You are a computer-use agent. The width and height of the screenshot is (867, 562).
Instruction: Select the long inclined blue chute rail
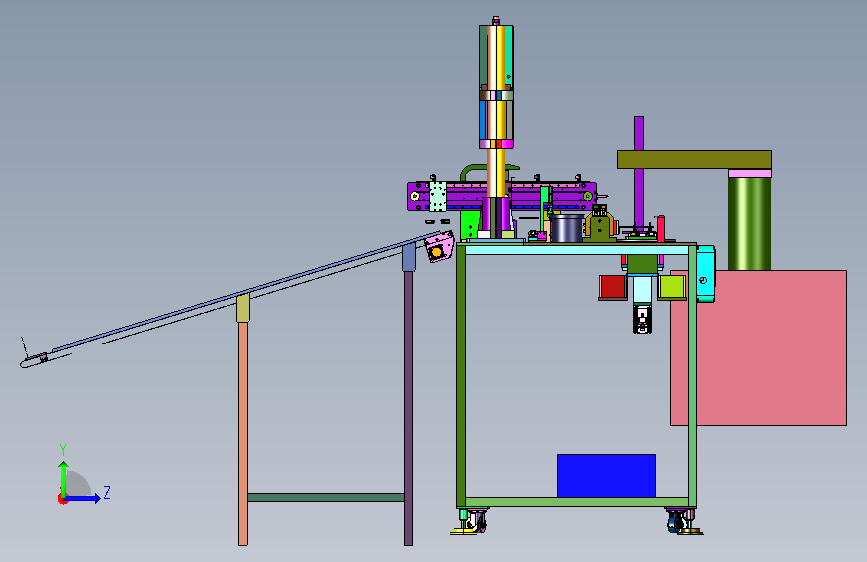coord(243,294)
